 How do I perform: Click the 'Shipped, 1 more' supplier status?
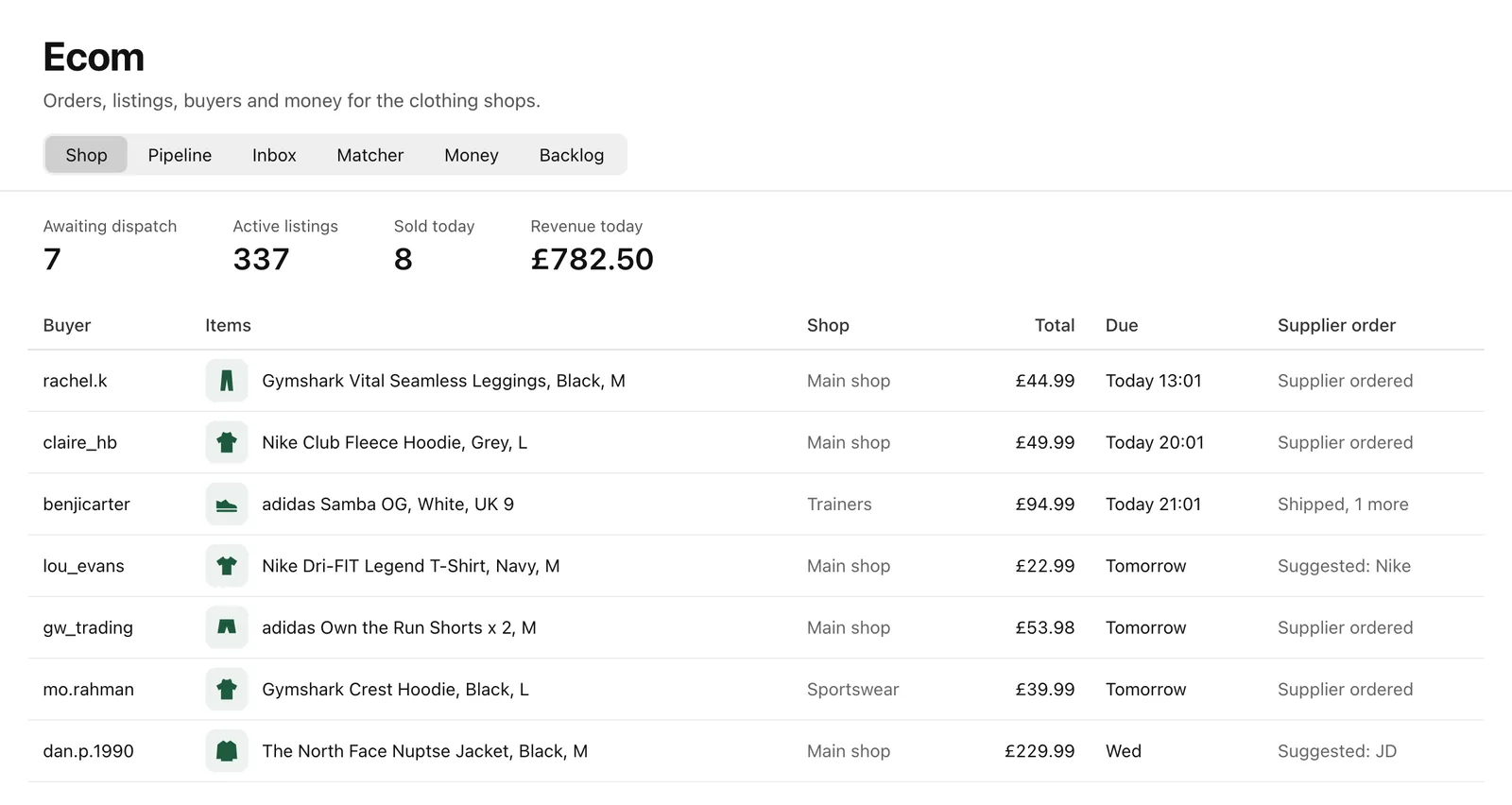tap(1343, 505)
